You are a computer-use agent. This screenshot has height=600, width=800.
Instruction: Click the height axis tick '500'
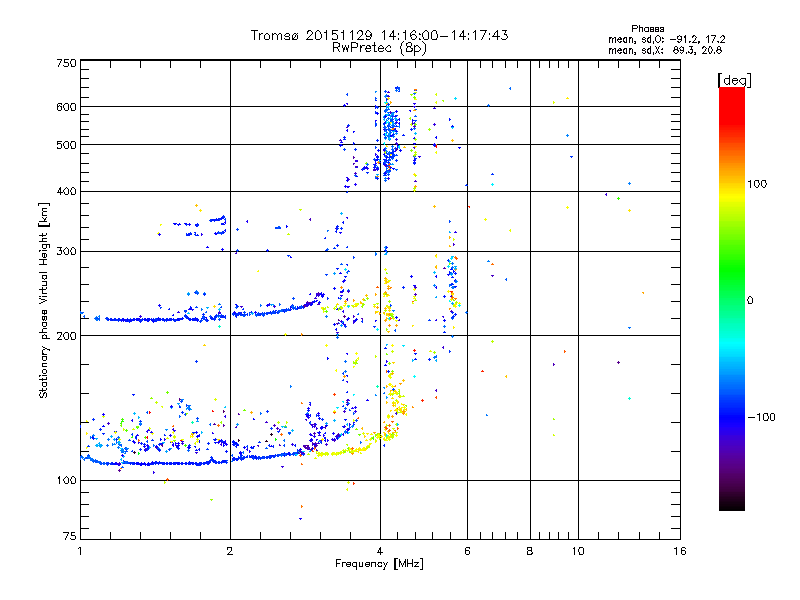[x=66, y=145]
